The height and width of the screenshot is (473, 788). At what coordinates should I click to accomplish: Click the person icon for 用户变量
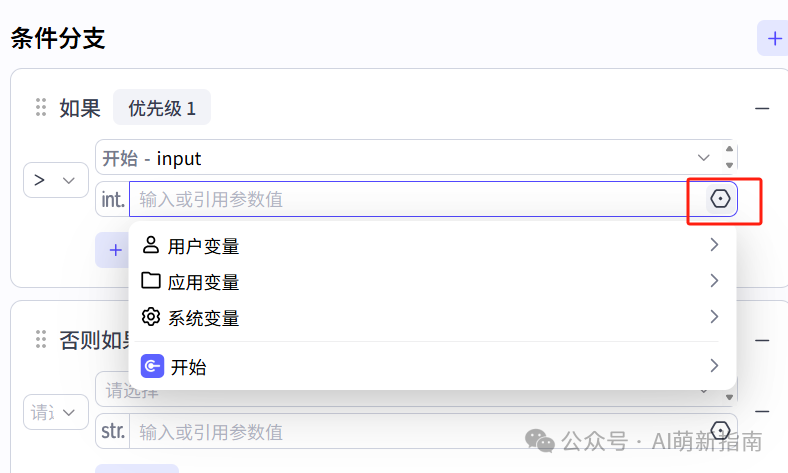pos(151,245)
